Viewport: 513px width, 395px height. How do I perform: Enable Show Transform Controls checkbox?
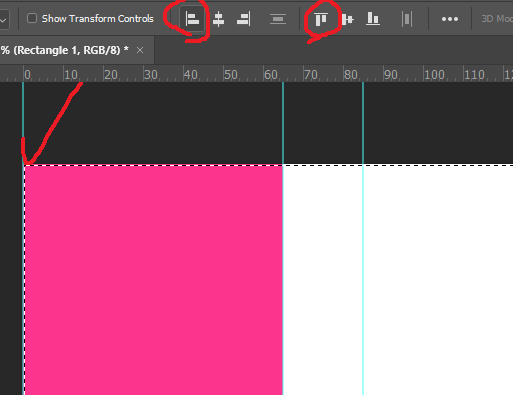pyautogui.click(x=32, y=18)
